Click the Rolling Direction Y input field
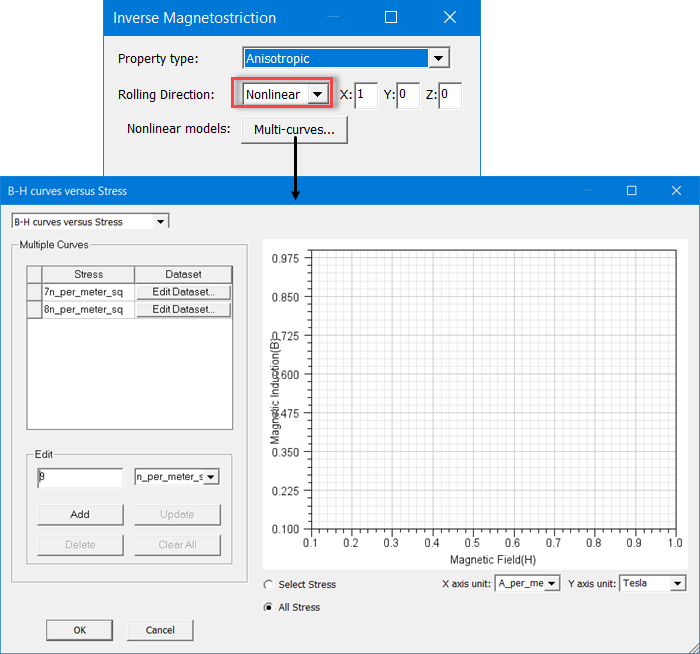Screen dimensions: 700x654 click(x=408, y=95)
